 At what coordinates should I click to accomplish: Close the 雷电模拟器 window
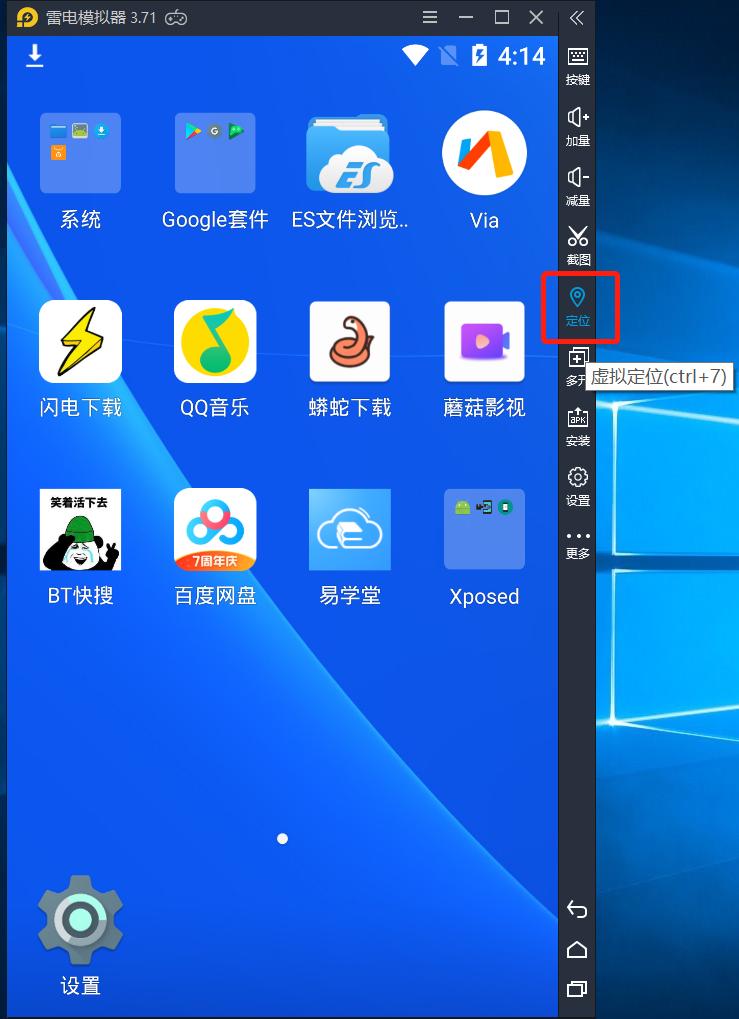(x=536, y=18)
